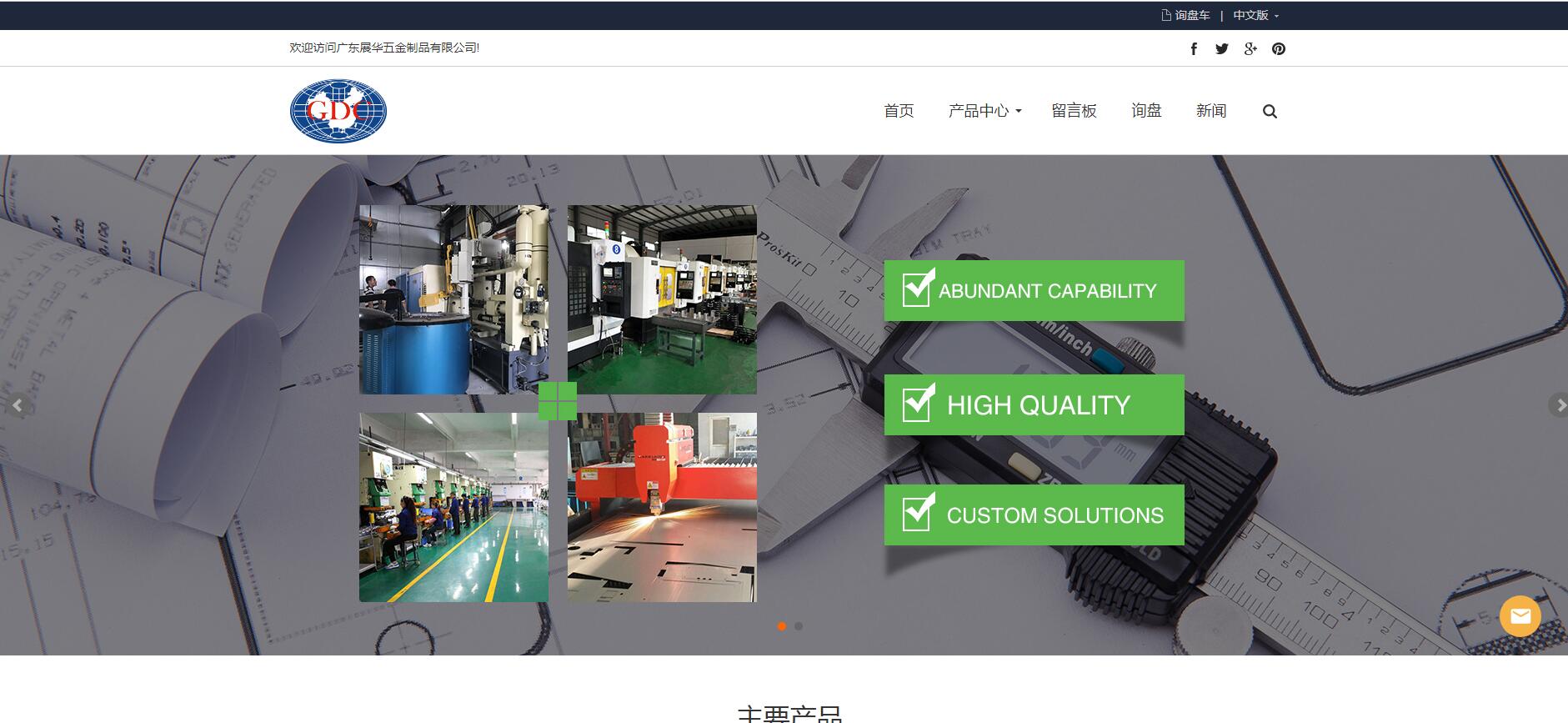Select the first orange carousel dot
This screenshot has width=1568, height=723.
[x=782, y=626]
